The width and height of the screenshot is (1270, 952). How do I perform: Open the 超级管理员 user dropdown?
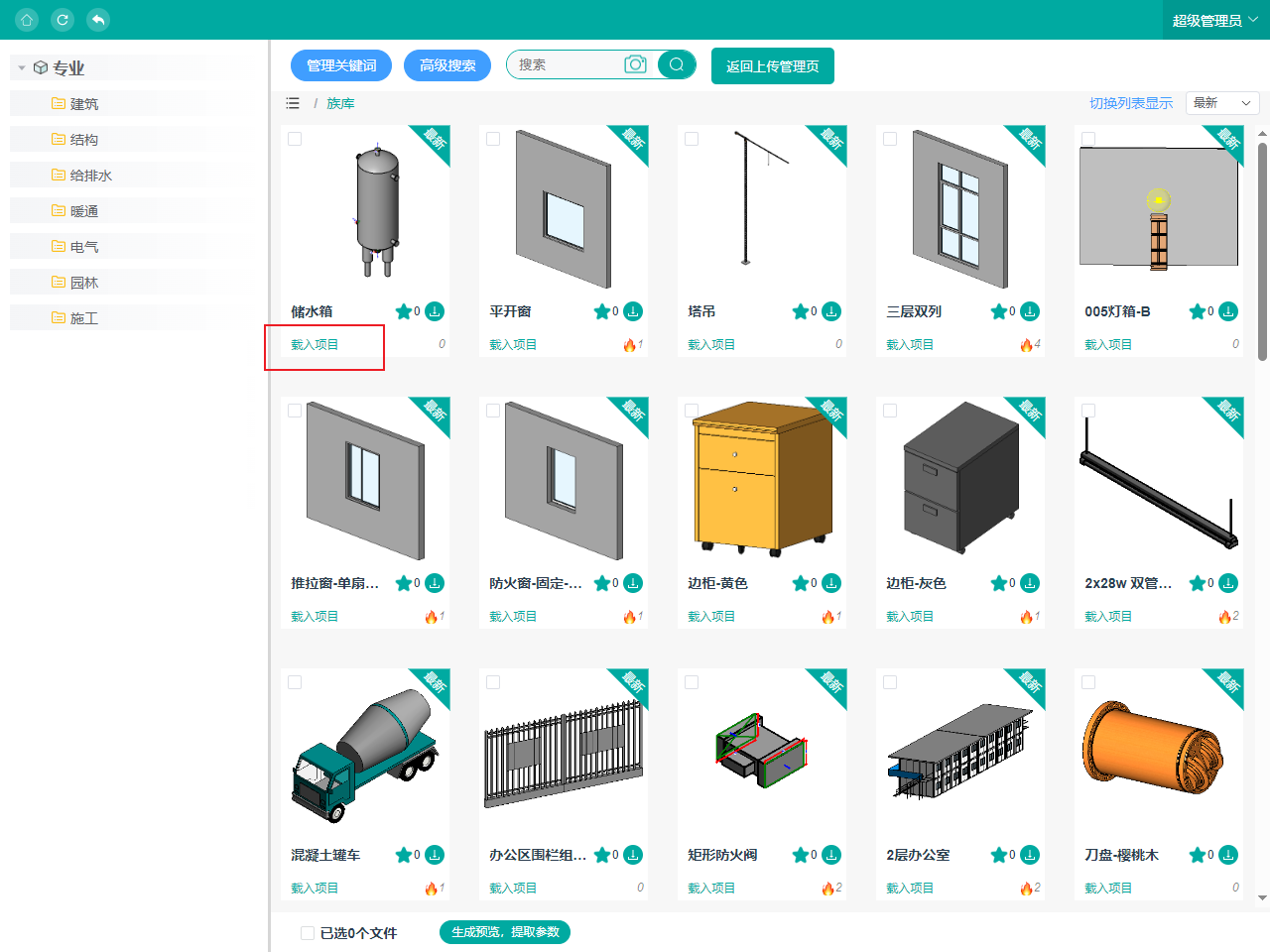(1214, 20)
